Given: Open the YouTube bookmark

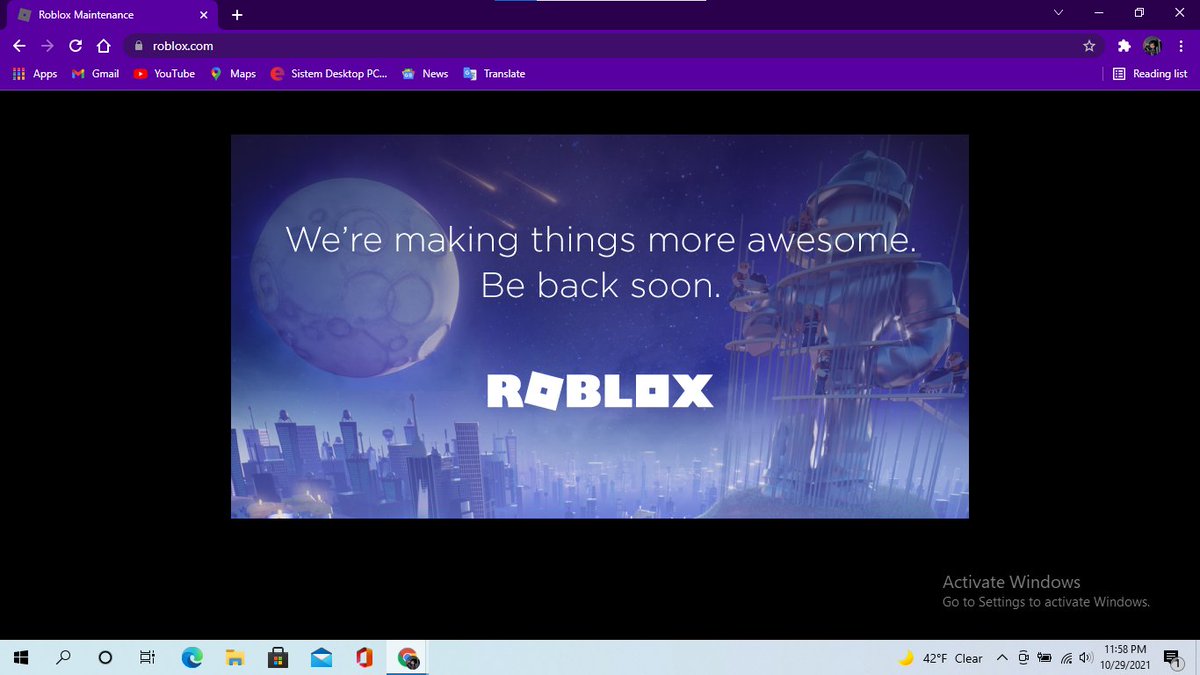Looking at the screenshot, I should 164,74.
